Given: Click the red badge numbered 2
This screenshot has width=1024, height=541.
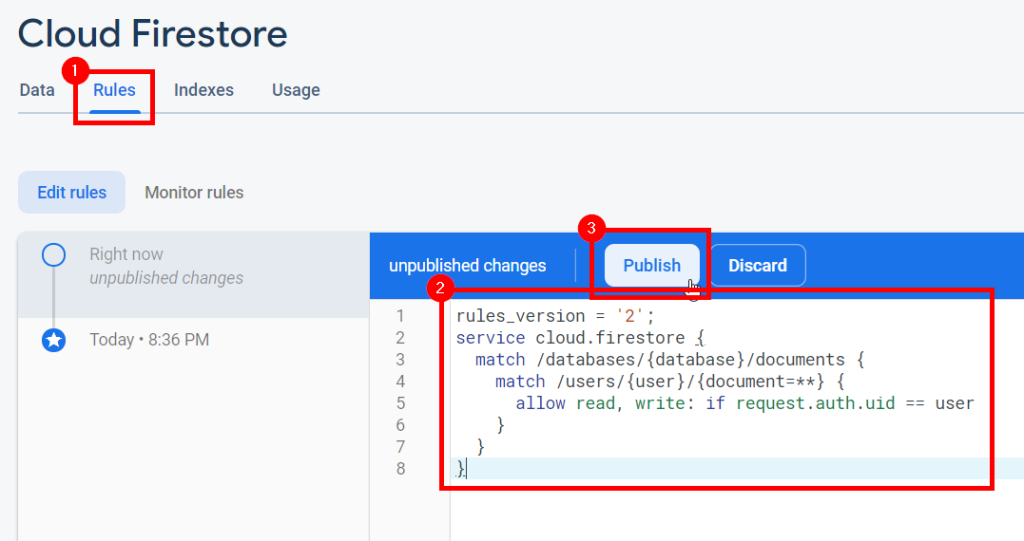Looking at the screenshot, I should (x=440, y=289).
